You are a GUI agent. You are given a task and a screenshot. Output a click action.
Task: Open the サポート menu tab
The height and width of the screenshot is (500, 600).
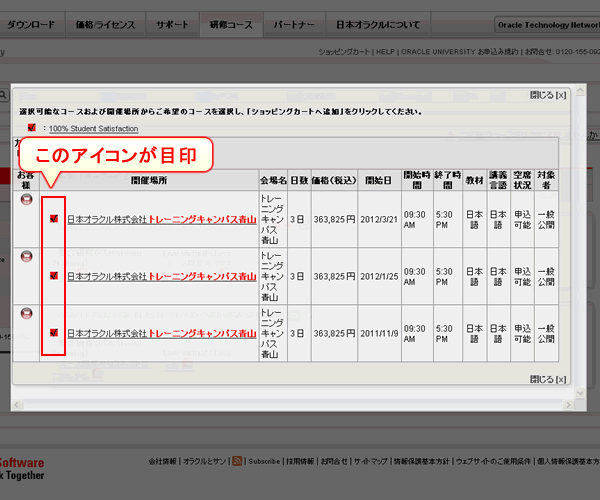coord(172,25)
